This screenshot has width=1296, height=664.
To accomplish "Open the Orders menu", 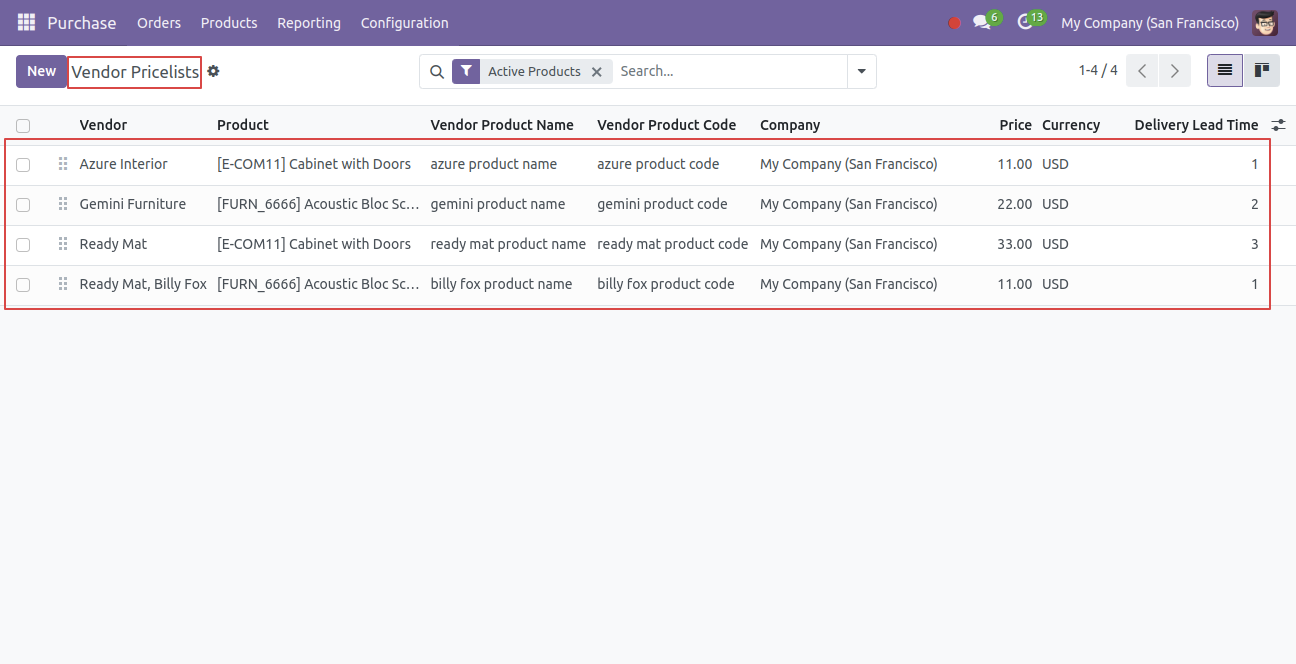I will 159,23.
